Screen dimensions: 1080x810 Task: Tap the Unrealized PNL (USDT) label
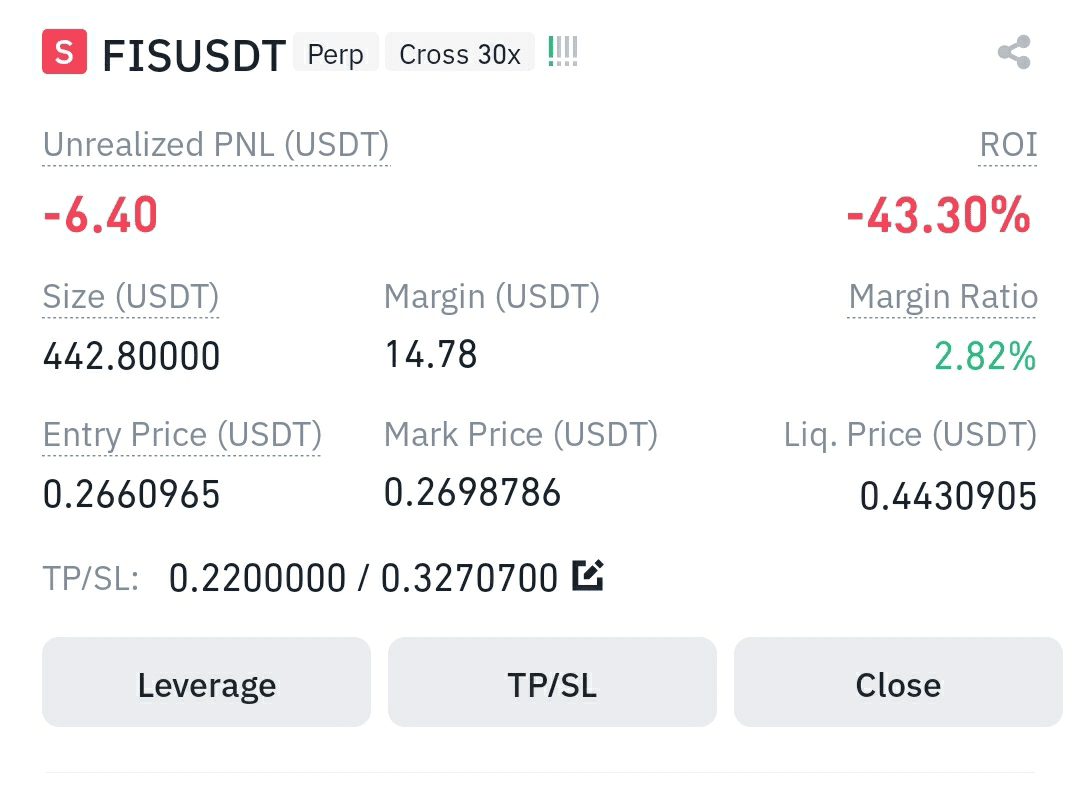pyautogui.click(x=216, y=145)
